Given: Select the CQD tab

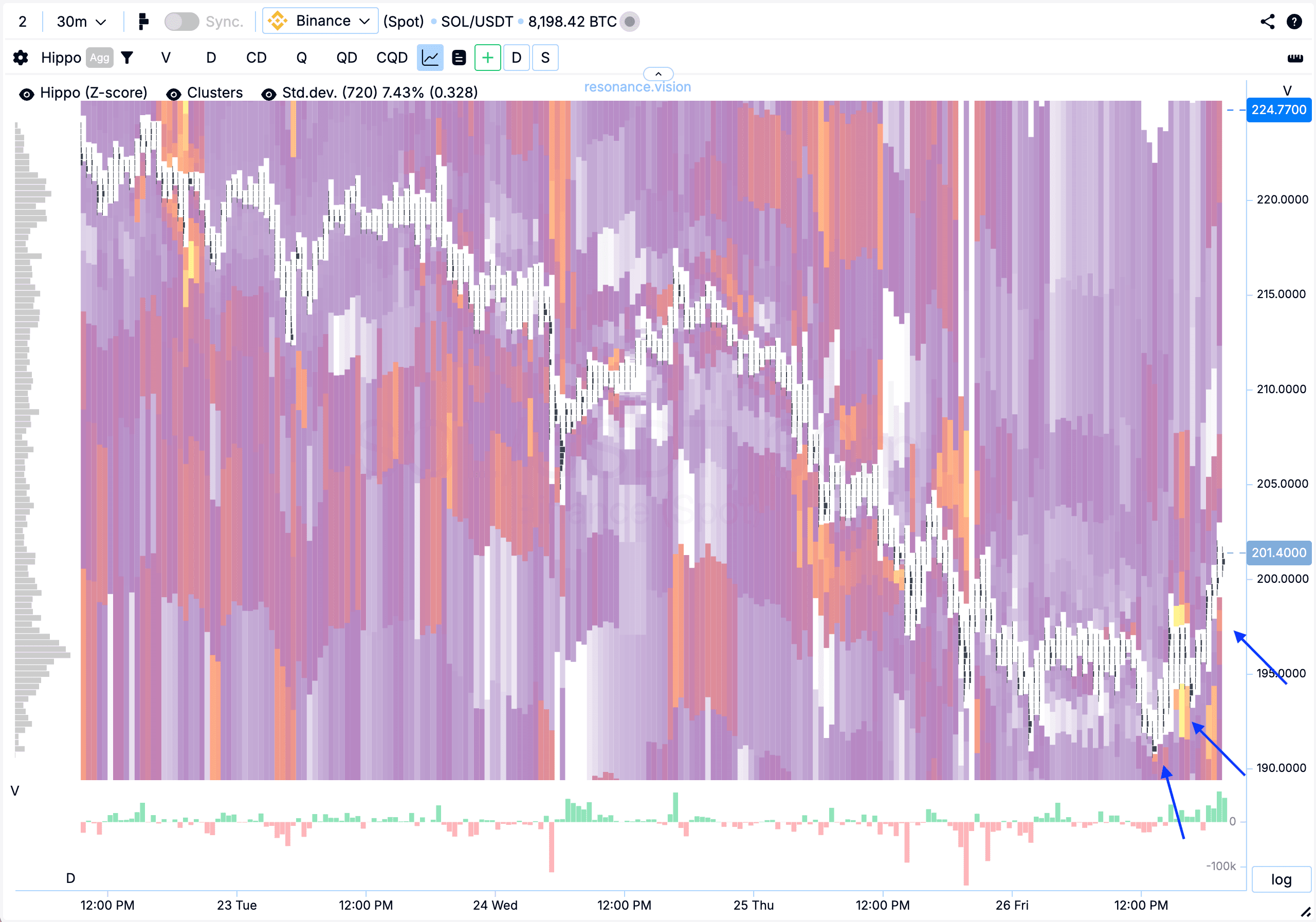Looking at the screenshot, I should [392, 58].
